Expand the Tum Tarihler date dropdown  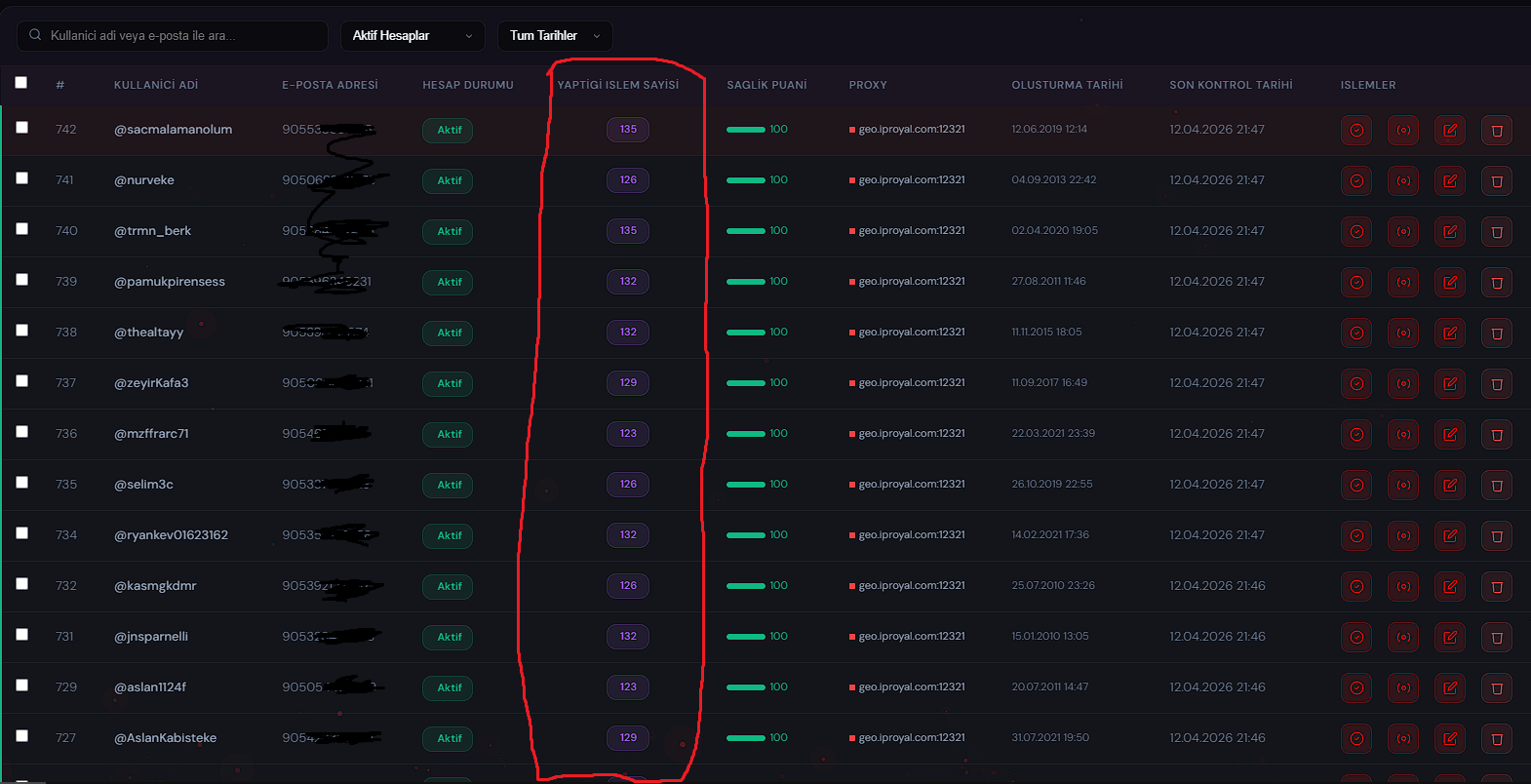click(555, 36)
